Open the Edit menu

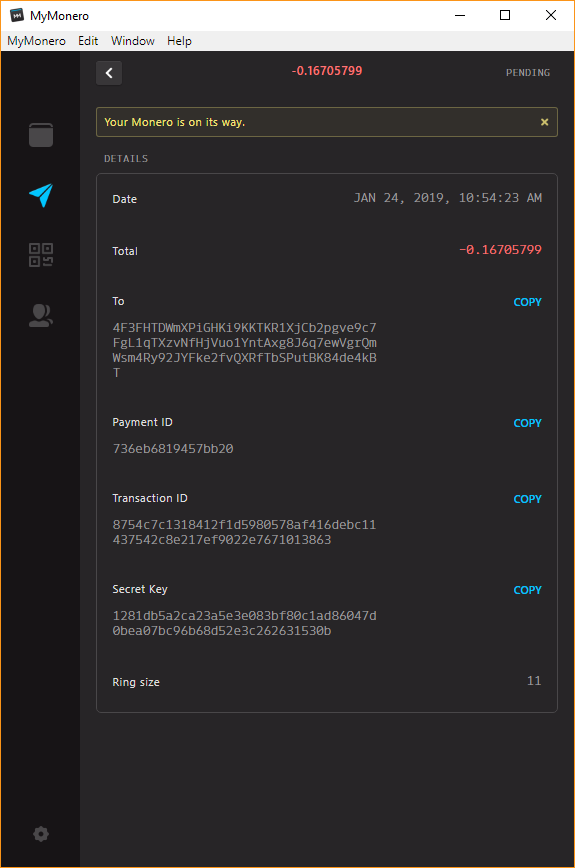coord(88,41)
